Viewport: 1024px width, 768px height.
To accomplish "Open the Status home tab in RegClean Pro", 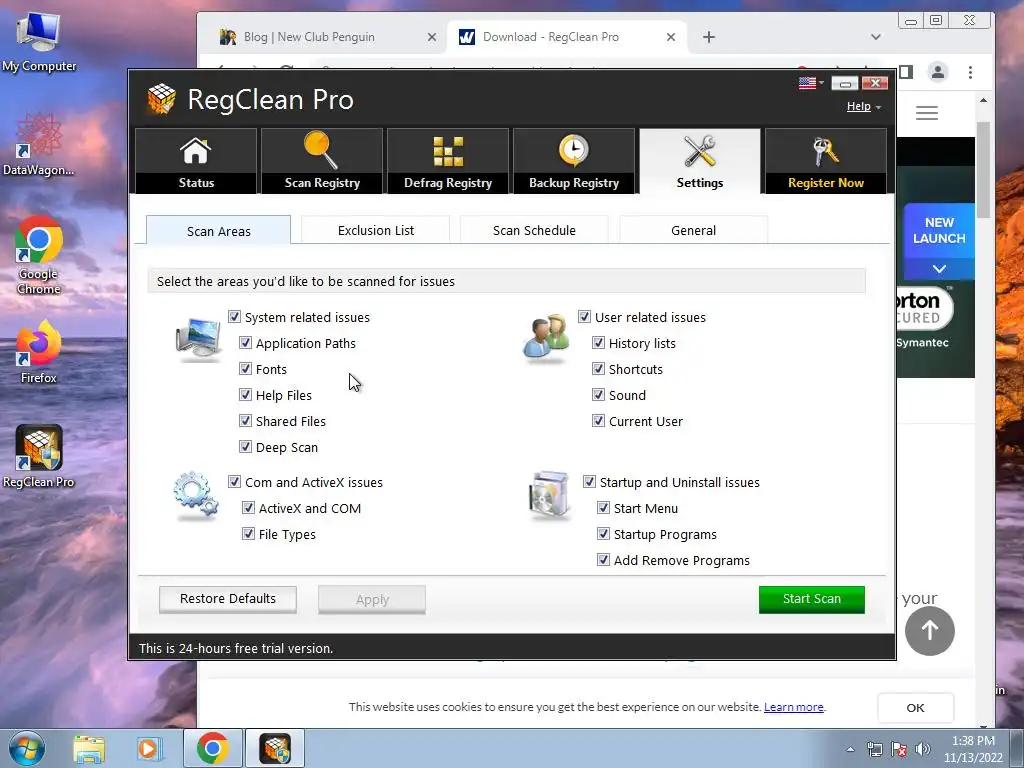I will coord(196,161).
